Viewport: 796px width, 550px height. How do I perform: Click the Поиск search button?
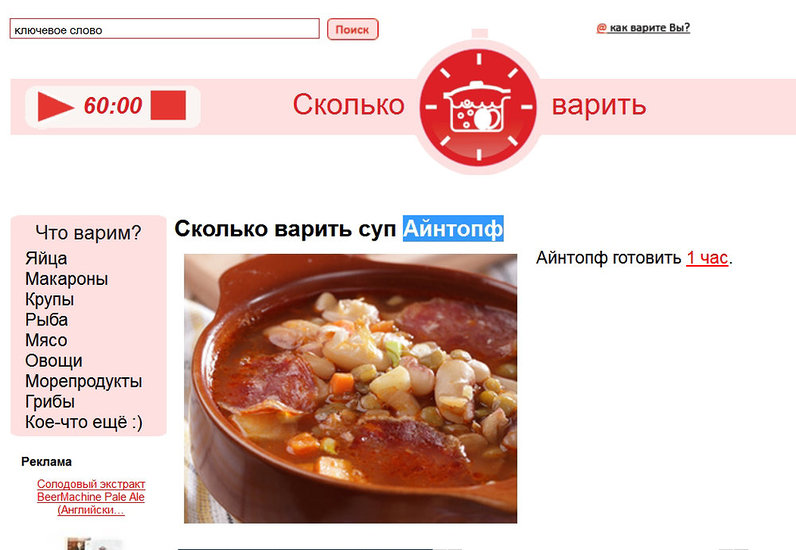pos(352,29)
